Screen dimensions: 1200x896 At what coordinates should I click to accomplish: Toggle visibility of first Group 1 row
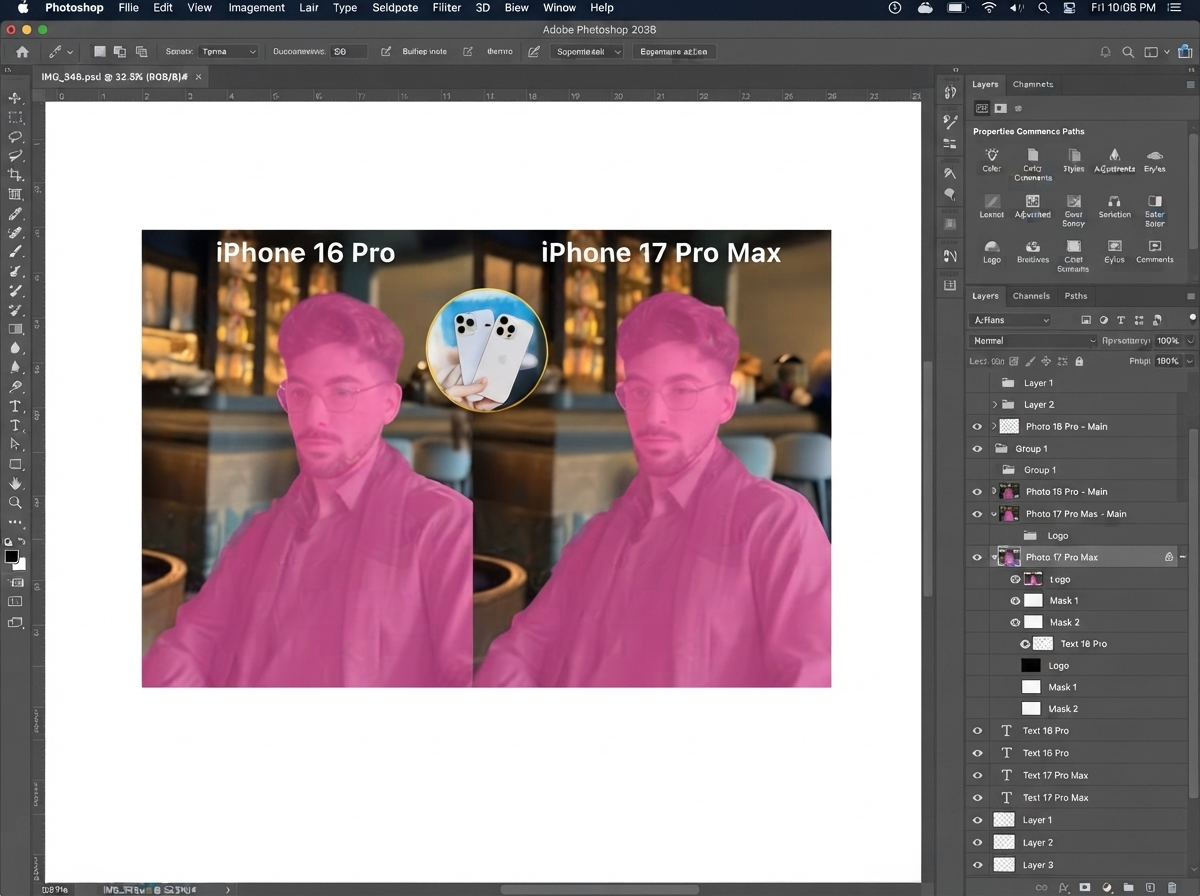(x=977, y=449)
